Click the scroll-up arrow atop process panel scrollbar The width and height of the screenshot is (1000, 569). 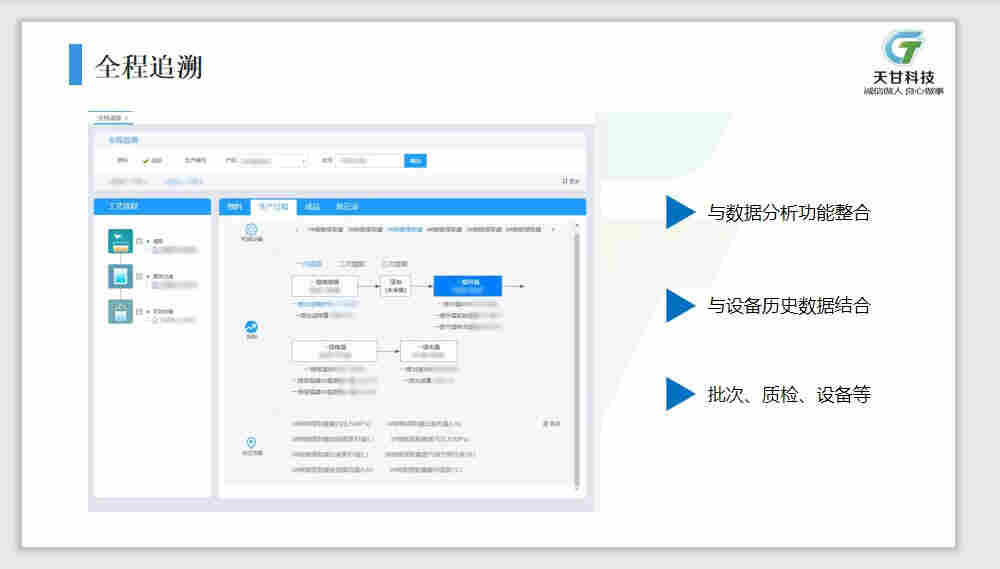point(577,226)
